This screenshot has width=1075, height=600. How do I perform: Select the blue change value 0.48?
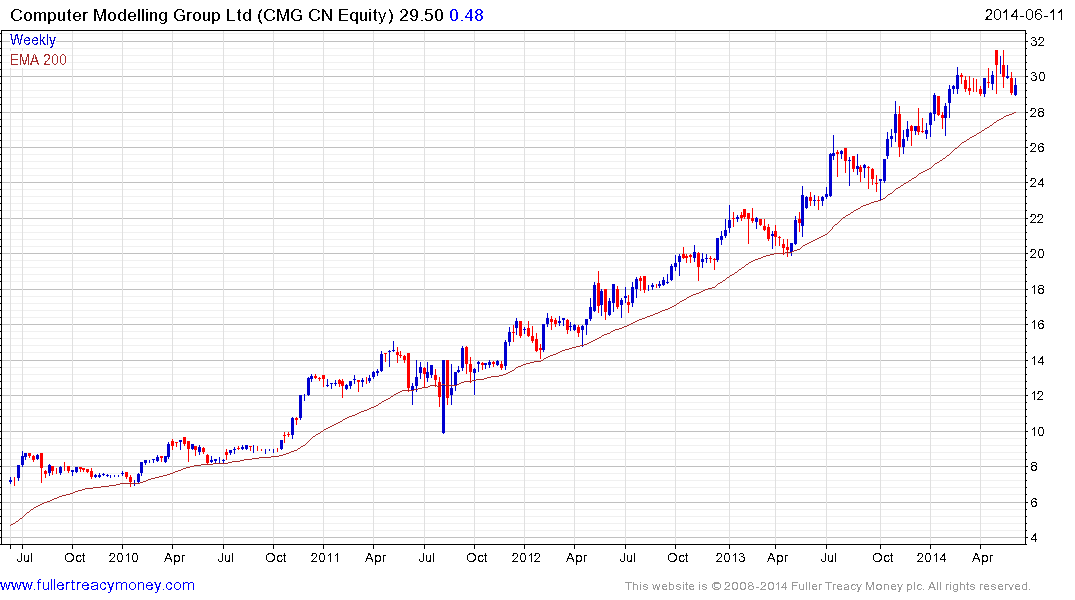(x=466, y=15)
